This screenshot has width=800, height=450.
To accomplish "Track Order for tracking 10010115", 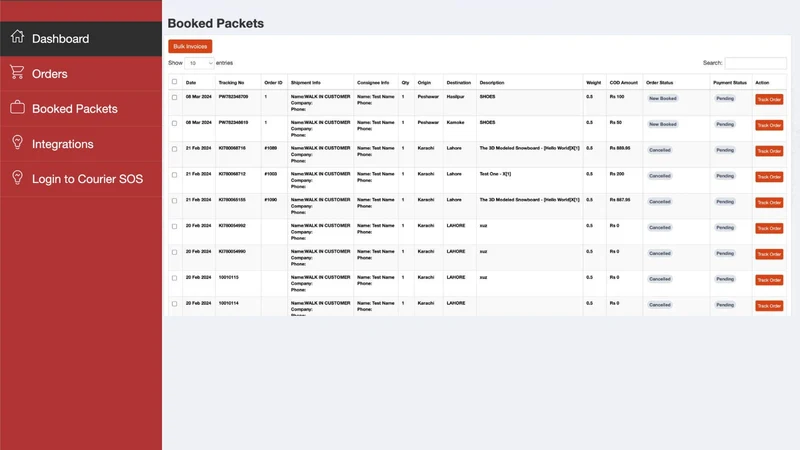I will (x=769, y=280).
